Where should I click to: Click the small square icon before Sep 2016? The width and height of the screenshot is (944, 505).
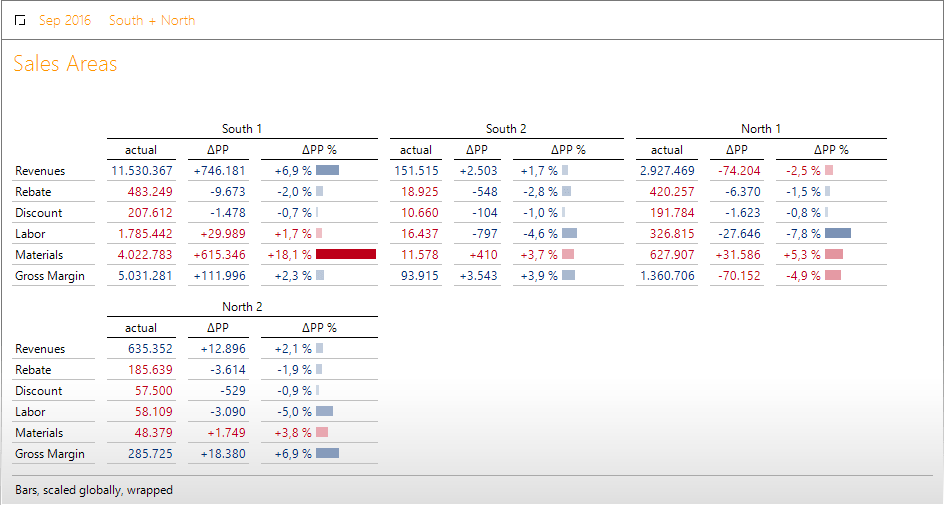pos(21,21)
